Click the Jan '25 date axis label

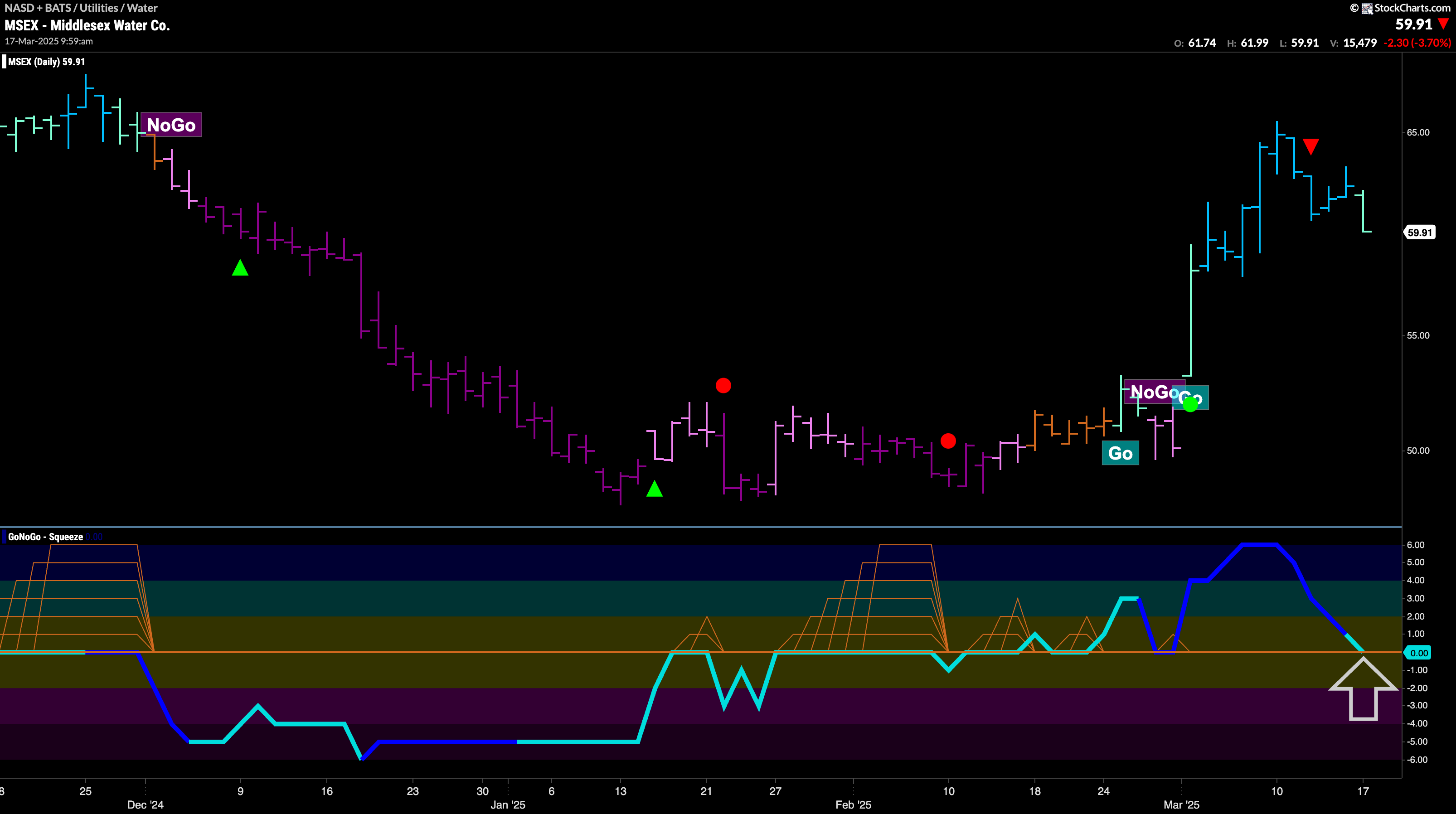(508, 805)
